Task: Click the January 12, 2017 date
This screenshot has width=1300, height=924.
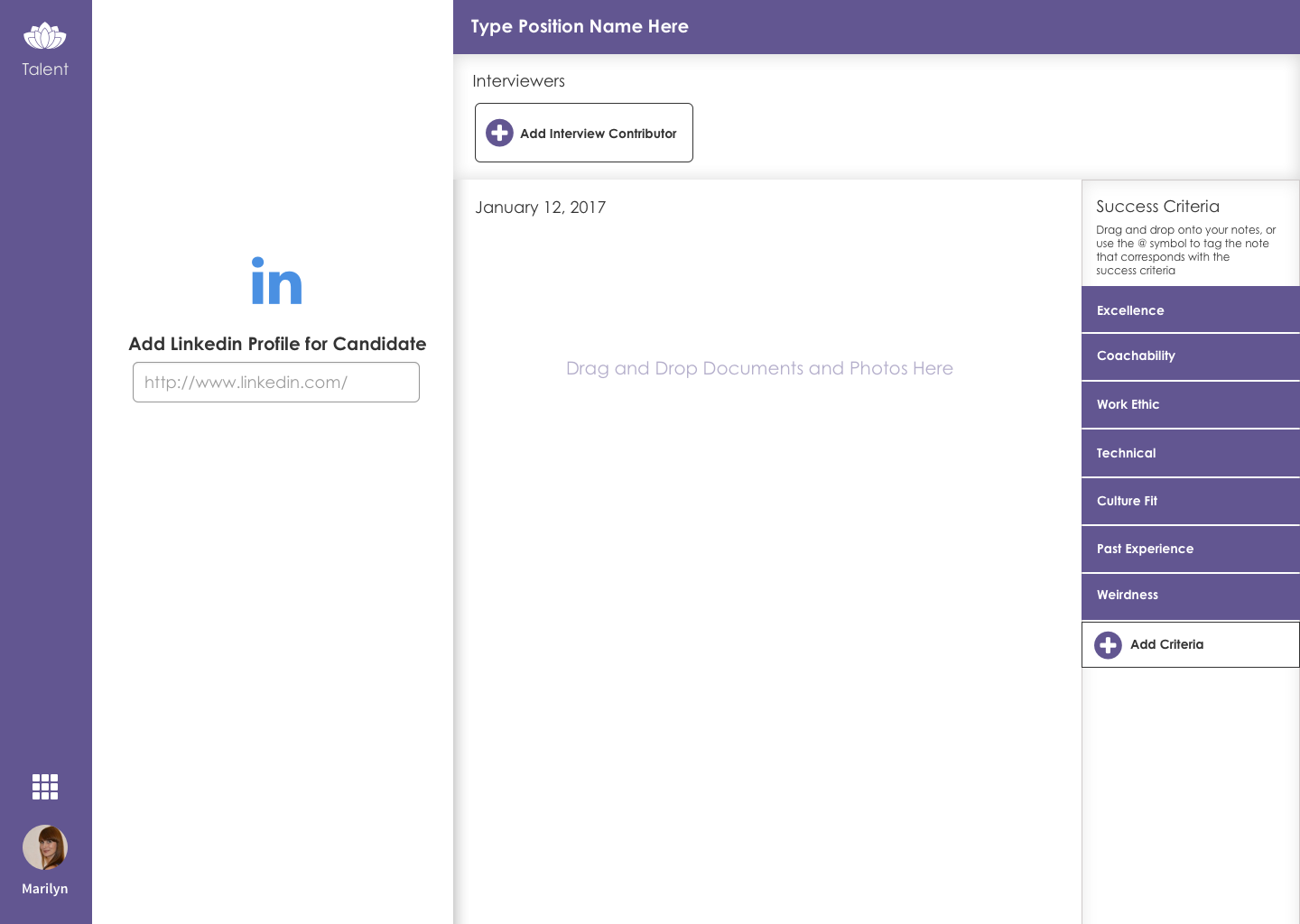Action: (540, 208)
